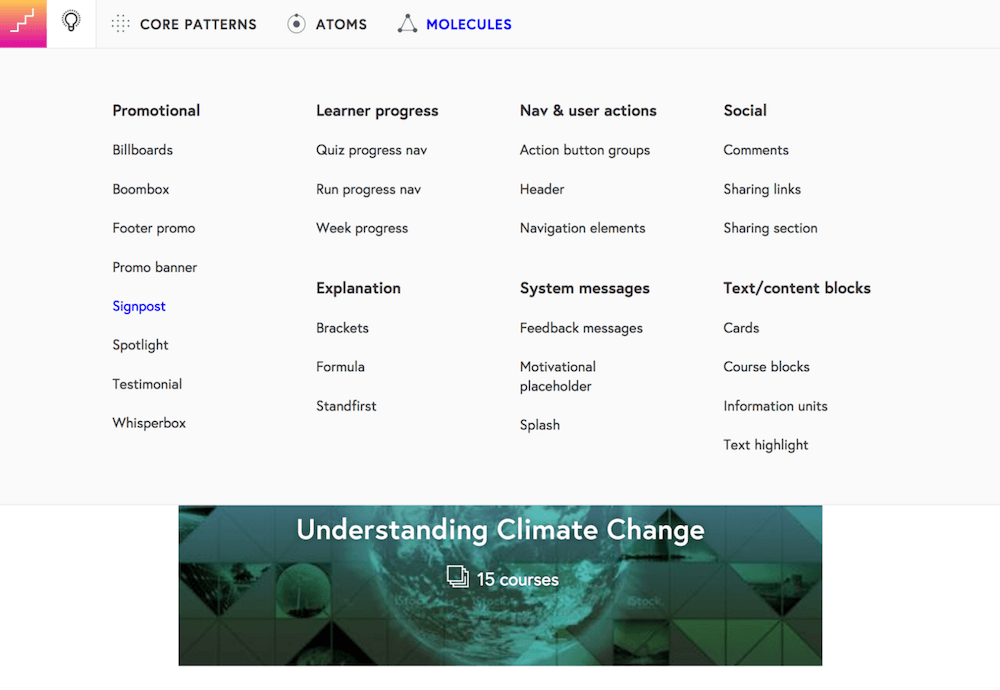This screenshot has height=690, width=1000.
Task: Open the Header pattern under Nav & user actions
Action: click(541, 189)
